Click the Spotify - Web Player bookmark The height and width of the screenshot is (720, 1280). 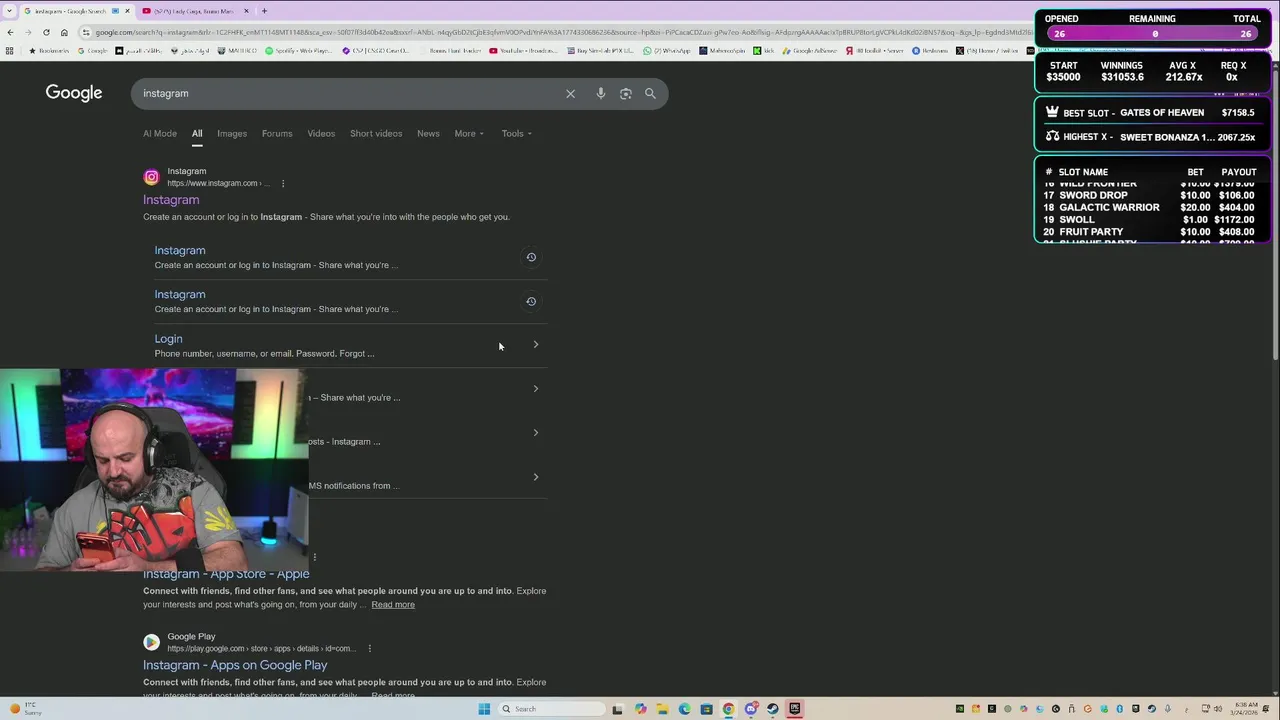point(298,51)
